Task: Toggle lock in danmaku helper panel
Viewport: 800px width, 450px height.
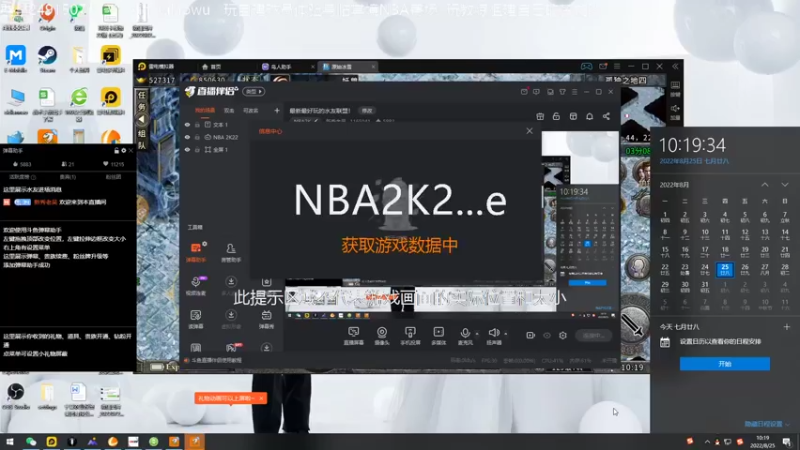Action: point(116,151)
